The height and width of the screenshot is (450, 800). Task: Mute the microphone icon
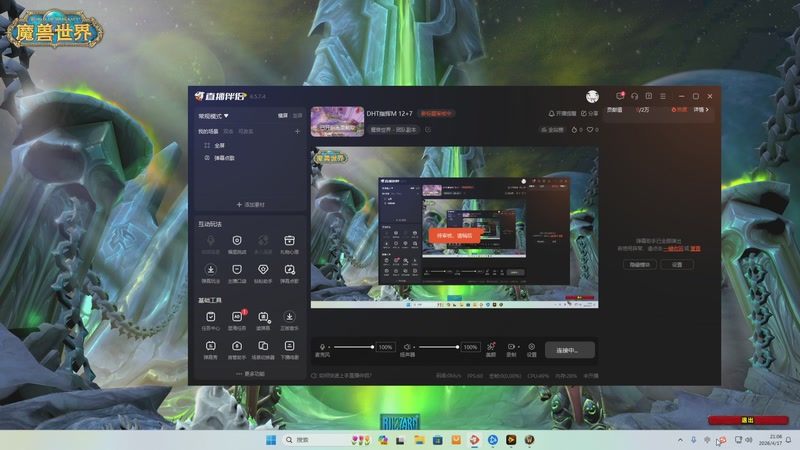pyautogui.click(x=322, y=346)
